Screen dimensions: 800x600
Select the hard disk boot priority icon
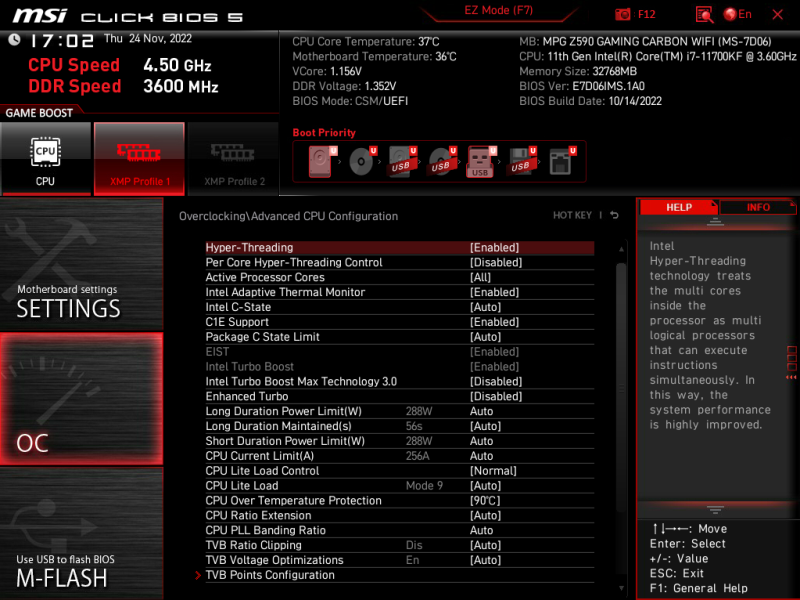(x=321, y=161)
